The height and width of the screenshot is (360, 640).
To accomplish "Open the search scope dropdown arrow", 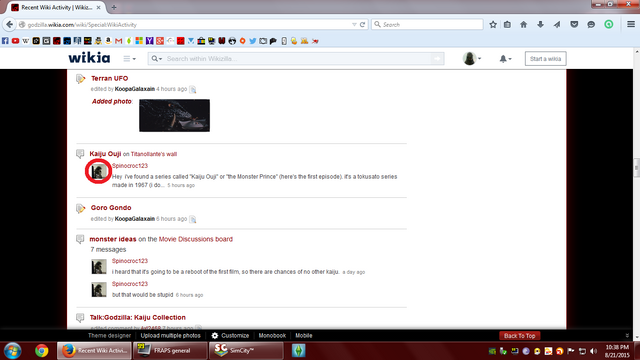I will 157,59.
